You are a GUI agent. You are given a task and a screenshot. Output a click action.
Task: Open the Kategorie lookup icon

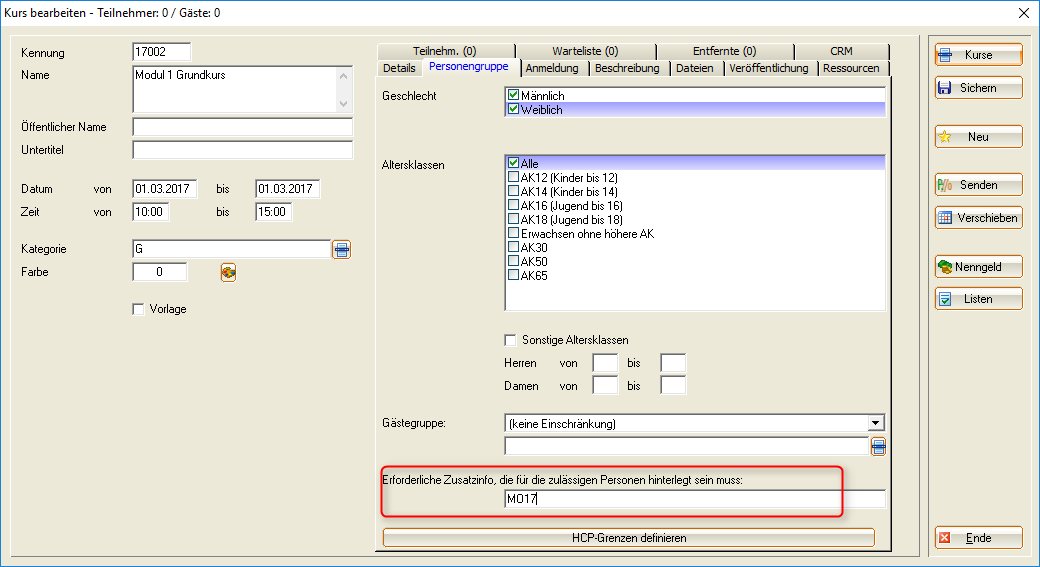pyautogui.click(x=342, y=250)
